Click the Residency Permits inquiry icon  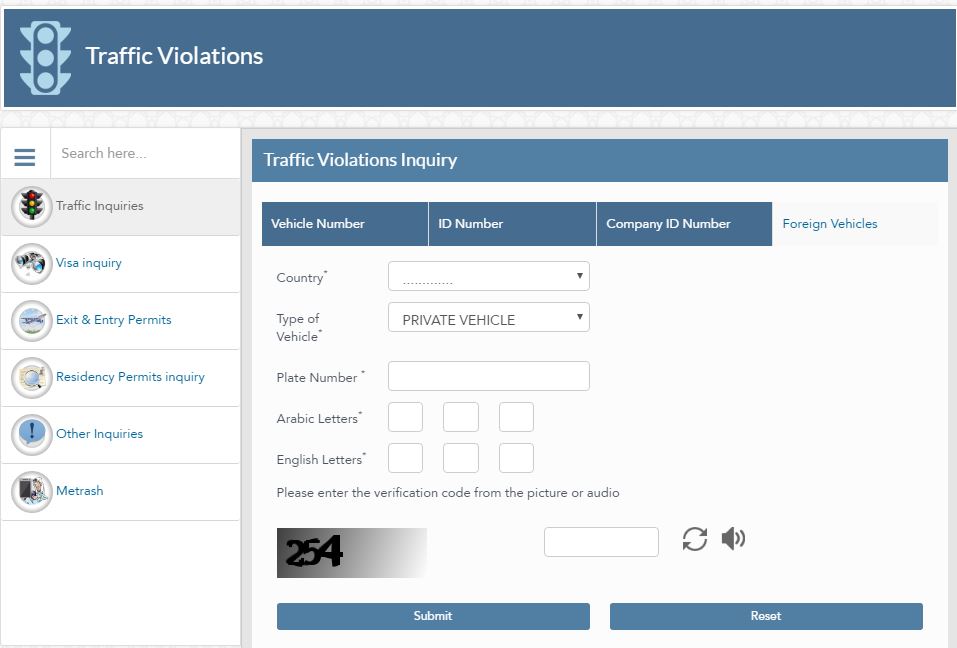(32, 378)
